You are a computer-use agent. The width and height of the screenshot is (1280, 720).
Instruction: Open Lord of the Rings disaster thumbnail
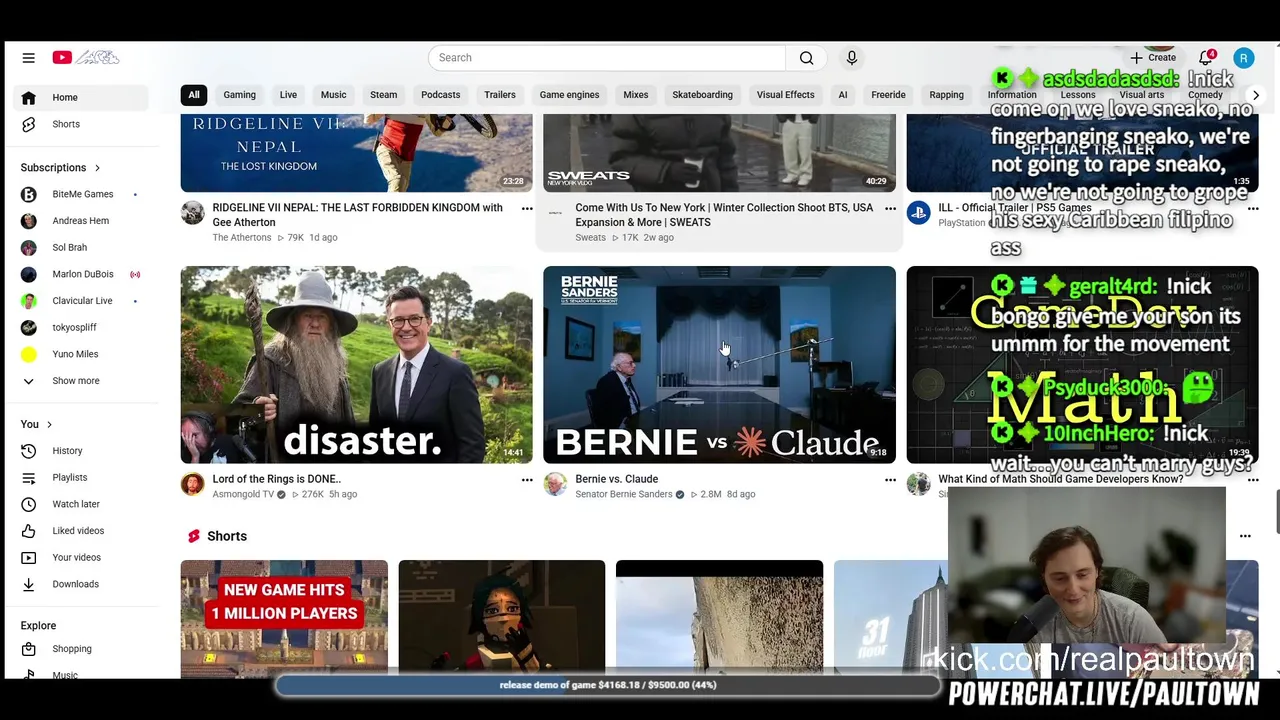pyautogui.click(x=356, y=364)
